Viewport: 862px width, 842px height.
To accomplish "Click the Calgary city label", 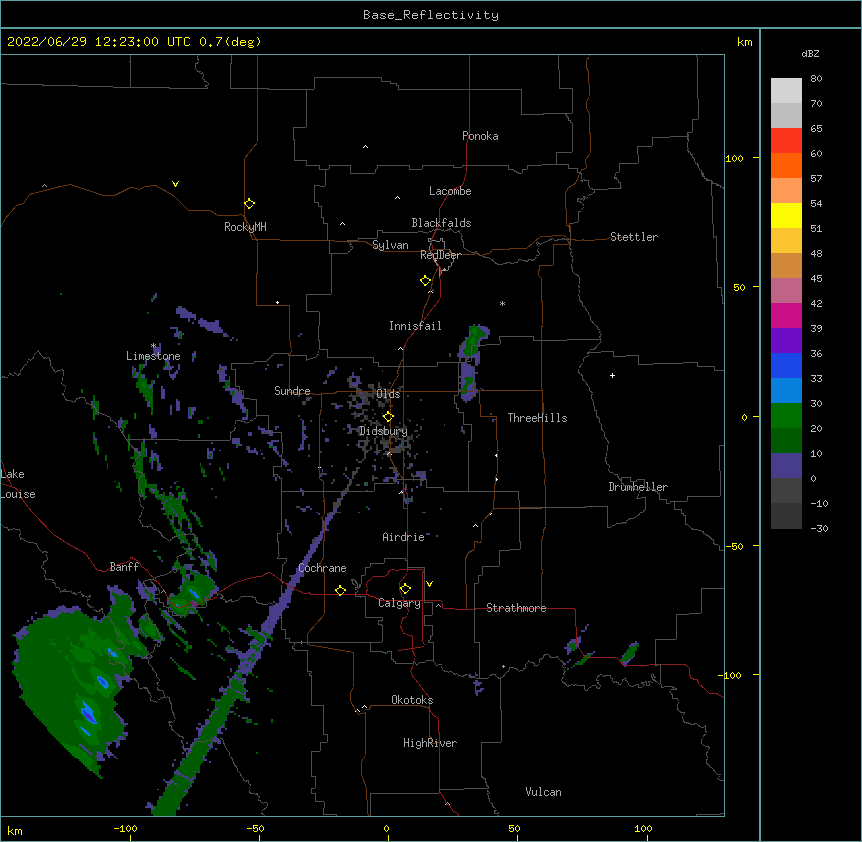I will (x=399, y=603).
